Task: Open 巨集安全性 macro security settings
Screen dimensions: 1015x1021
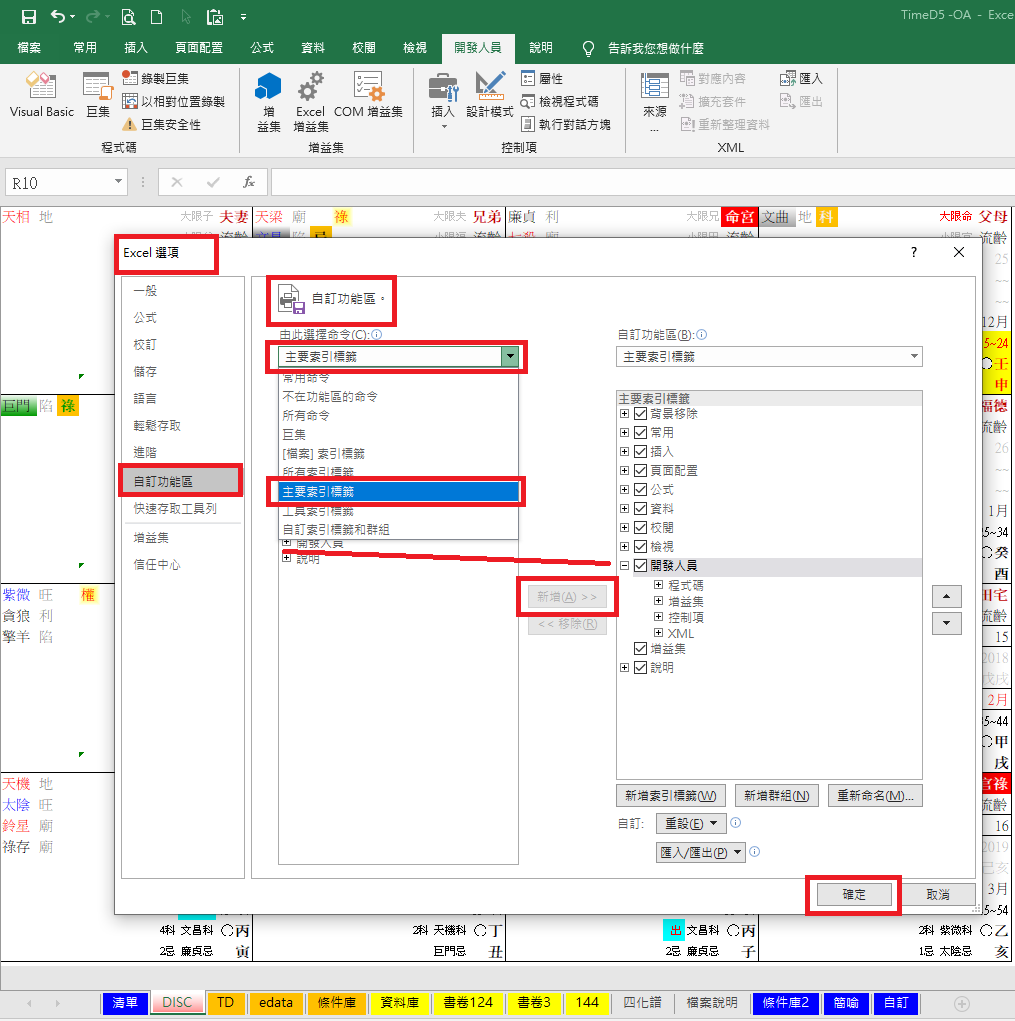Action: 162,124
